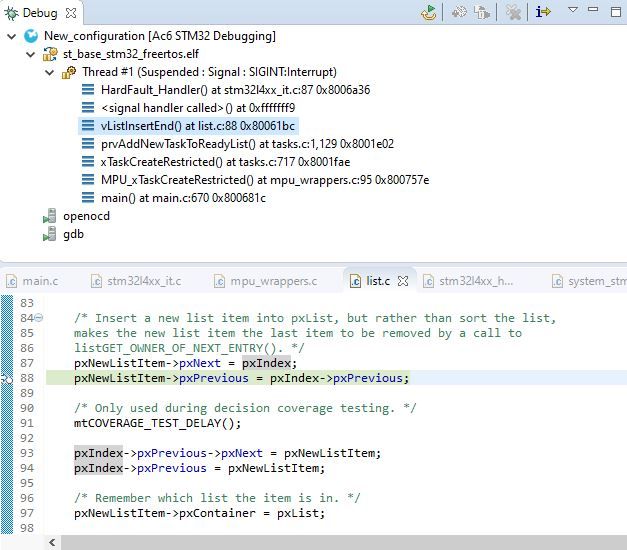
Task: Click the Restart debug session icon
Action: (x=429, y=12)
